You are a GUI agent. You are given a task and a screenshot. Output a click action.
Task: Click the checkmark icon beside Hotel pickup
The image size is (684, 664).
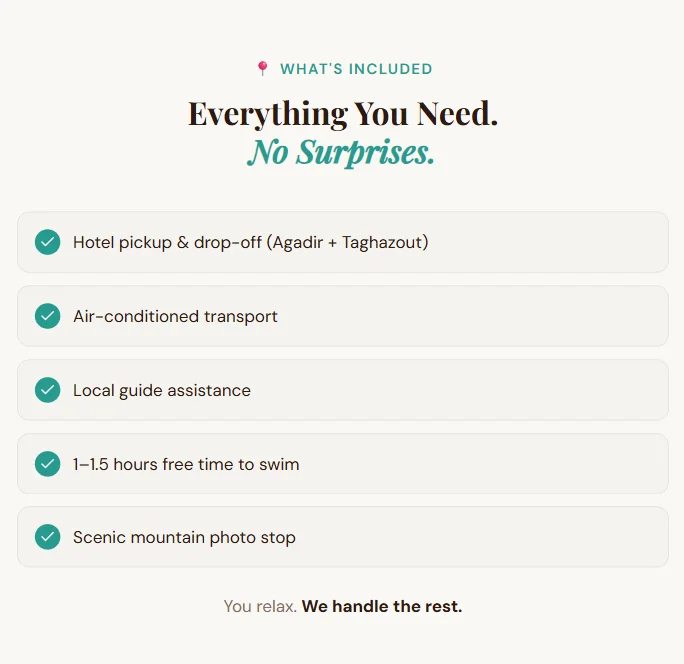click(47, 242)
